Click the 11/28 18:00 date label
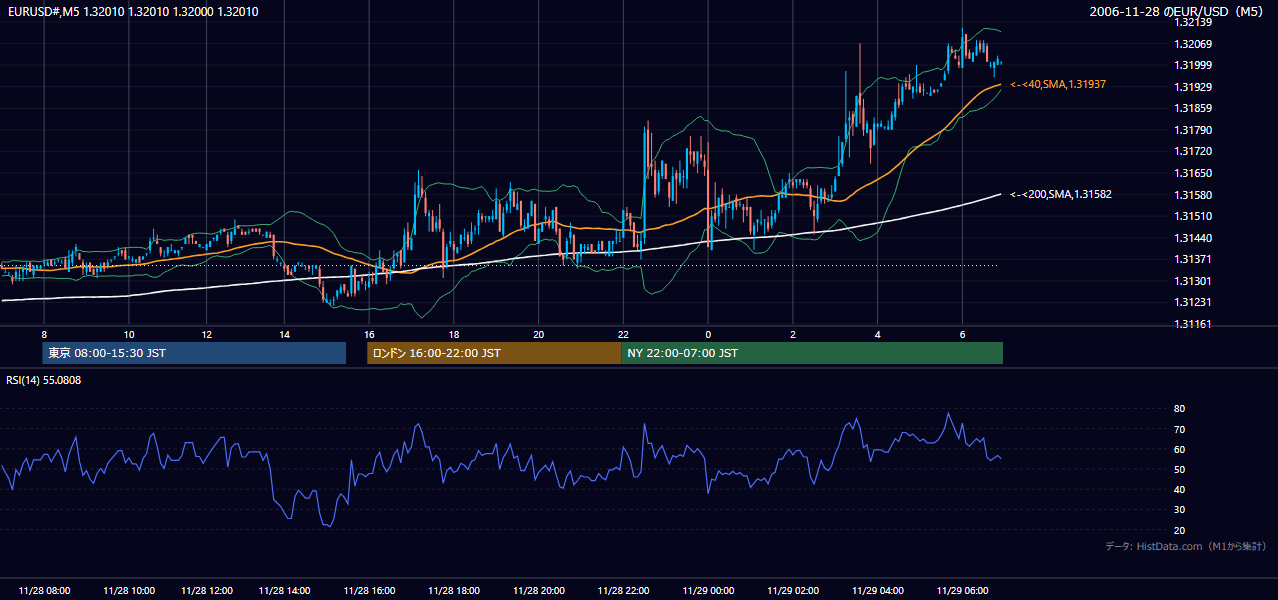1278x600 pixels. pos(454,591)
